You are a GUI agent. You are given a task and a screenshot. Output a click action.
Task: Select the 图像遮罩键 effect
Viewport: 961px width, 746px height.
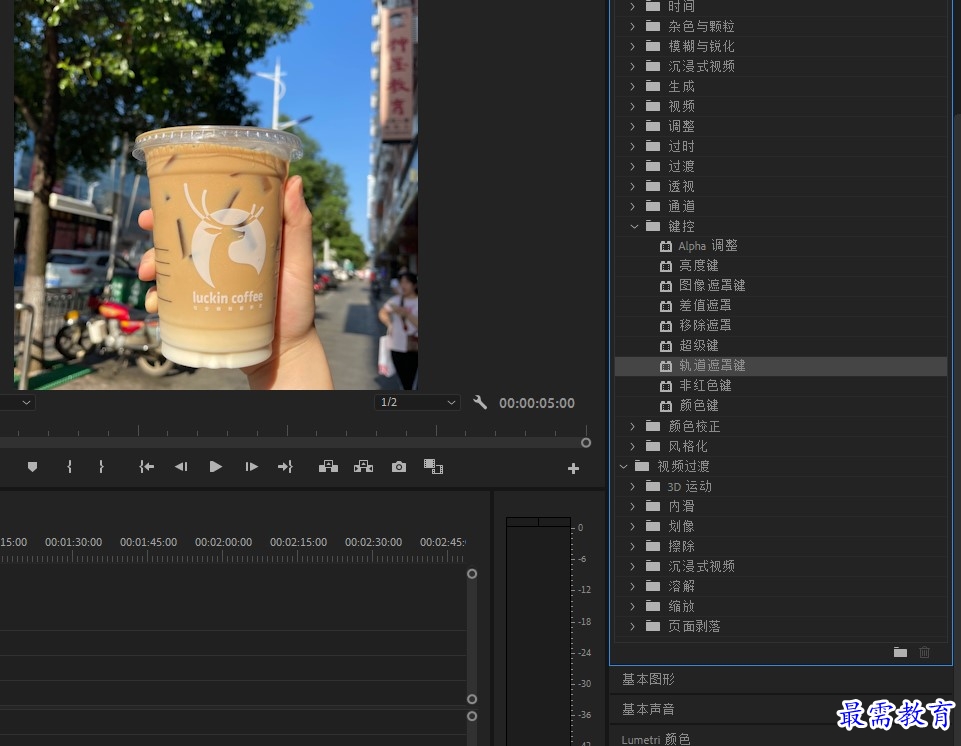pyautogui.click(x=712, y=286)
